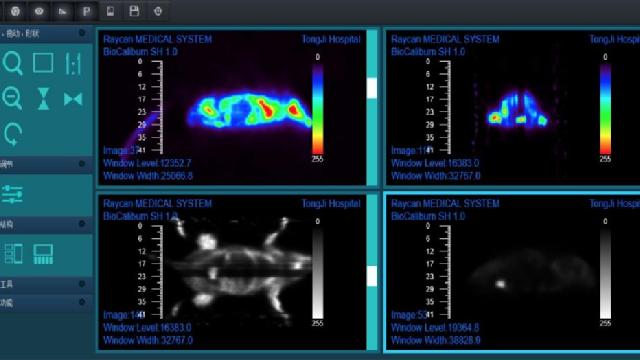Choose the rectangle selection tool
The height and width of the screenshot is (360, 640).
[43, 63]
